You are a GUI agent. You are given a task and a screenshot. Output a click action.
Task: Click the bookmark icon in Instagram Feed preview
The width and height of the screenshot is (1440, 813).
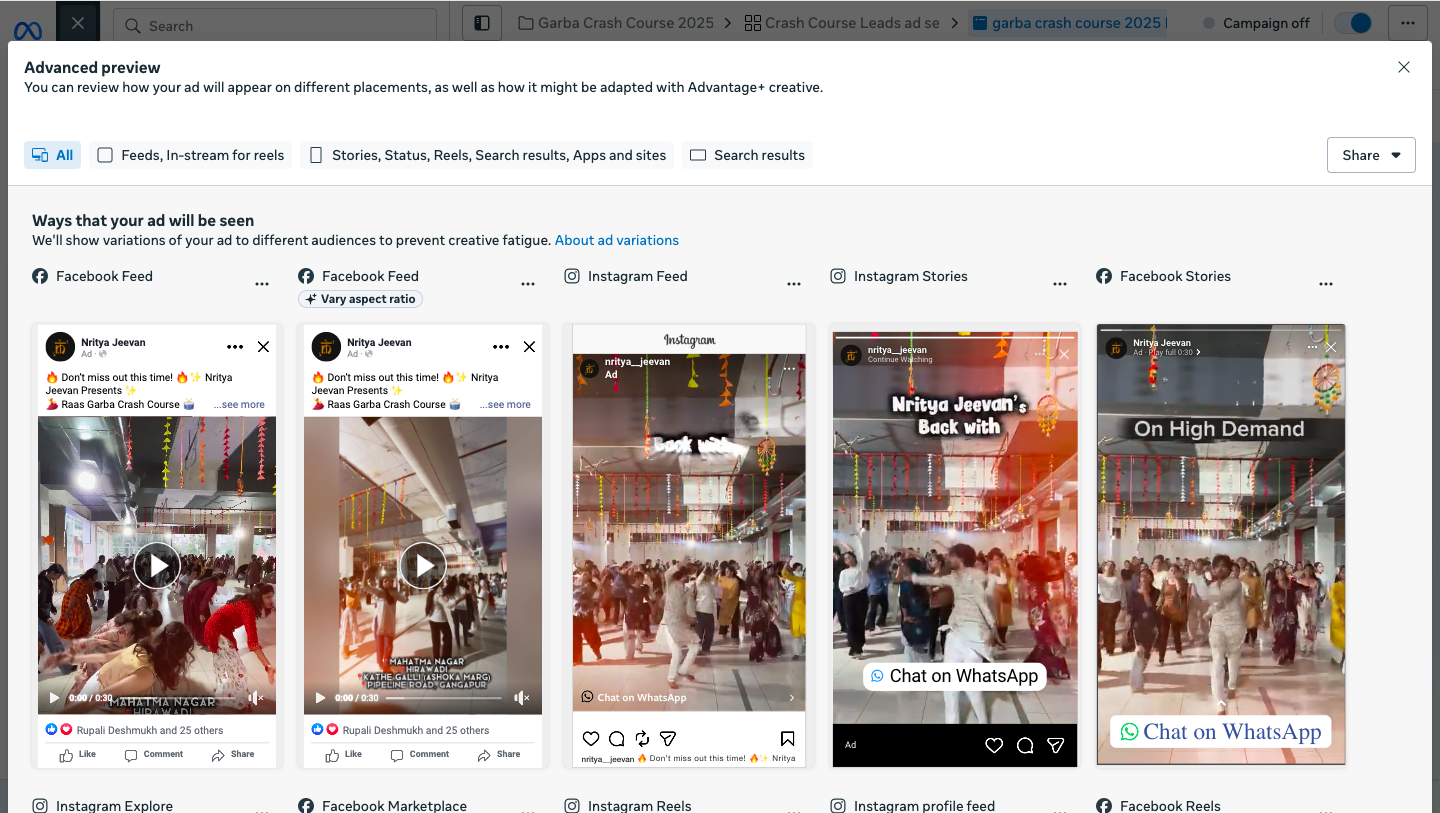coord(788,739)
